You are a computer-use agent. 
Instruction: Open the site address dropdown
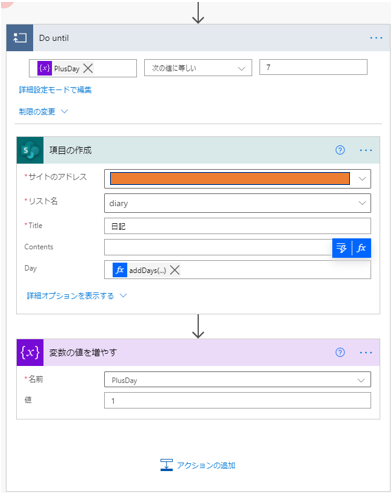pos(362,179)
